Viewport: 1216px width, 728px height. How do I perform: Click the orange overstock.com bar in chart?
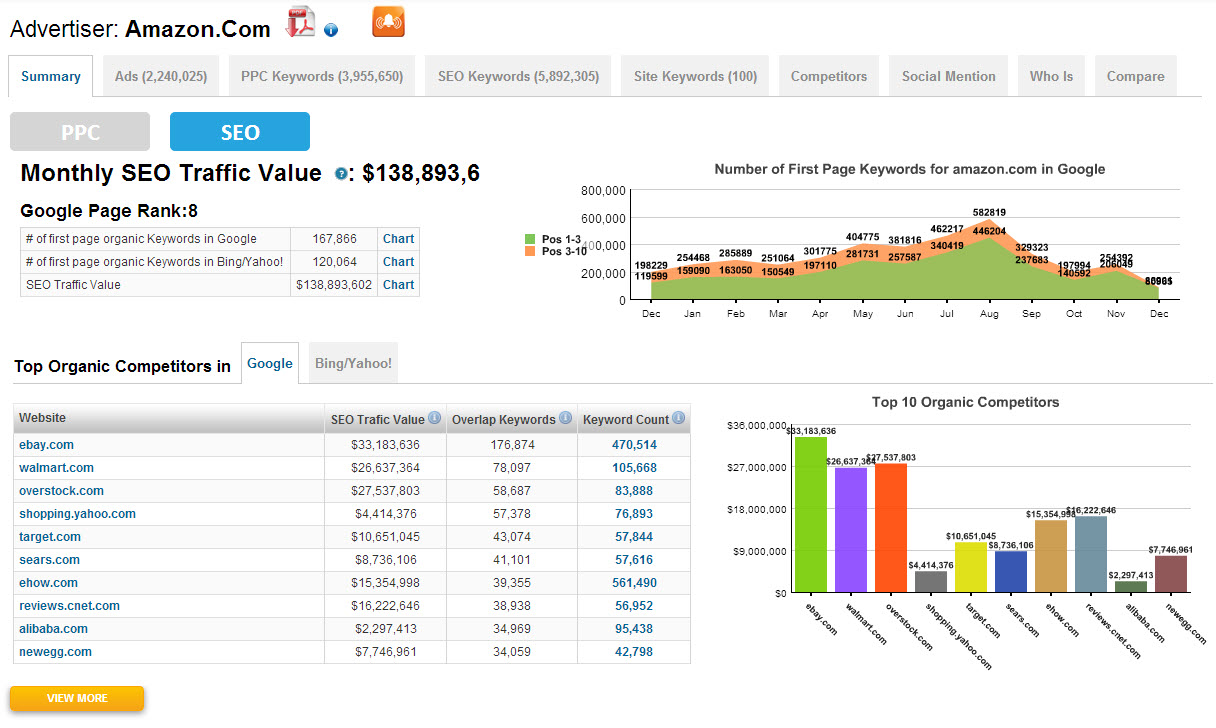coord(891,528)
